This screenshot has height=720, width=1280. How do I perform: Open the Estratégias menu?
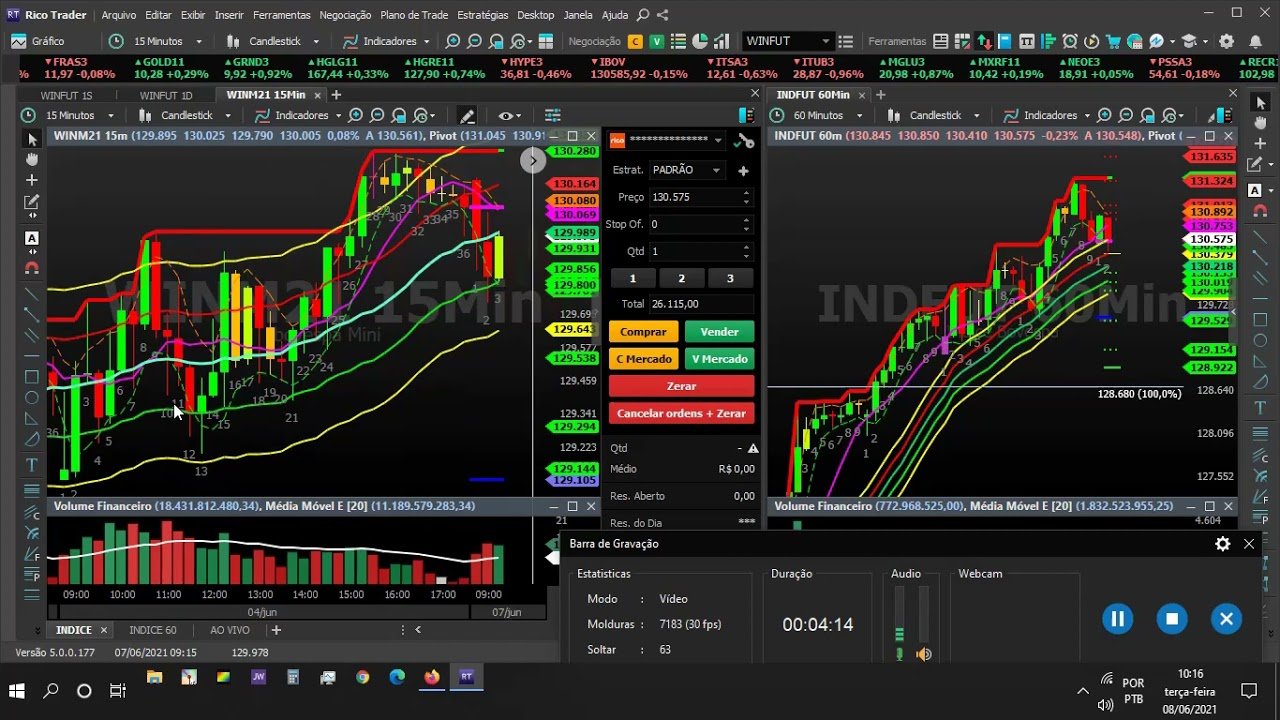483,15
